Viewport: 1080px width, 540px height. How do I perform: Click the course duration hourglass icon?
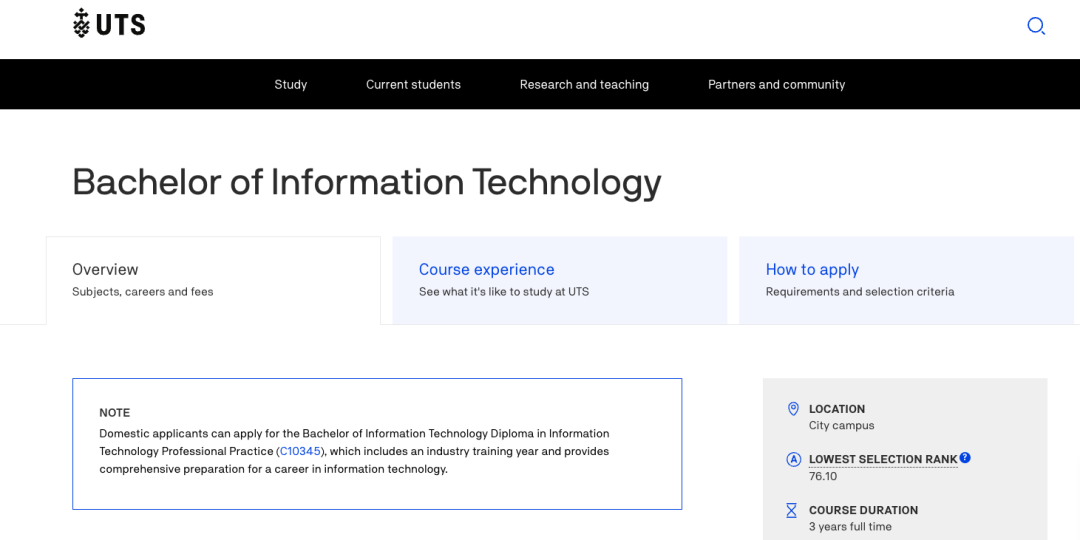pos(792,510)
